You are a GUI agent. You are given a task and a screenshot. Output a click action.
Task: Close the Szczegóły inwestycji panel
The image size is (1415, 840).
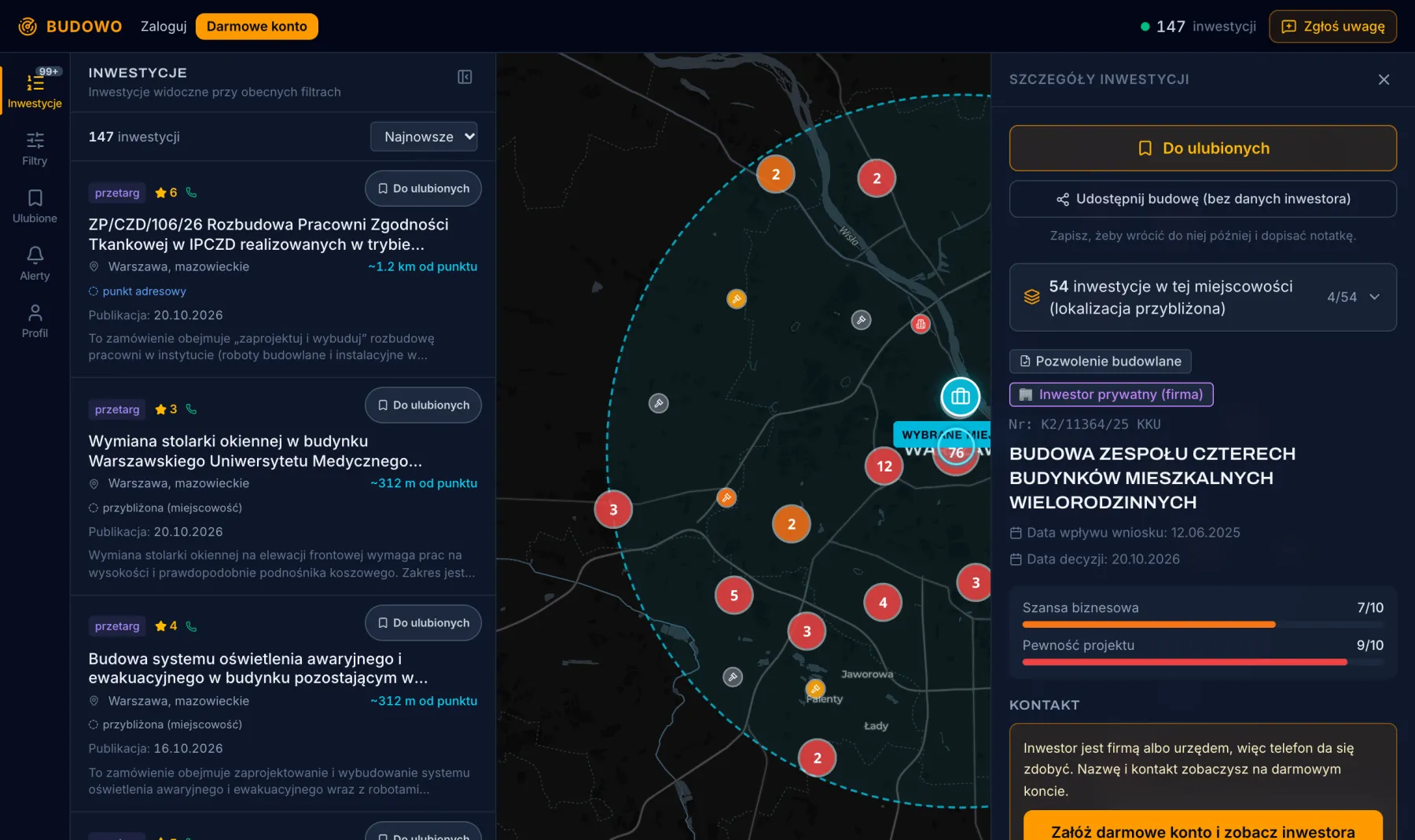pyautogui.click(x=1384, y=79)
